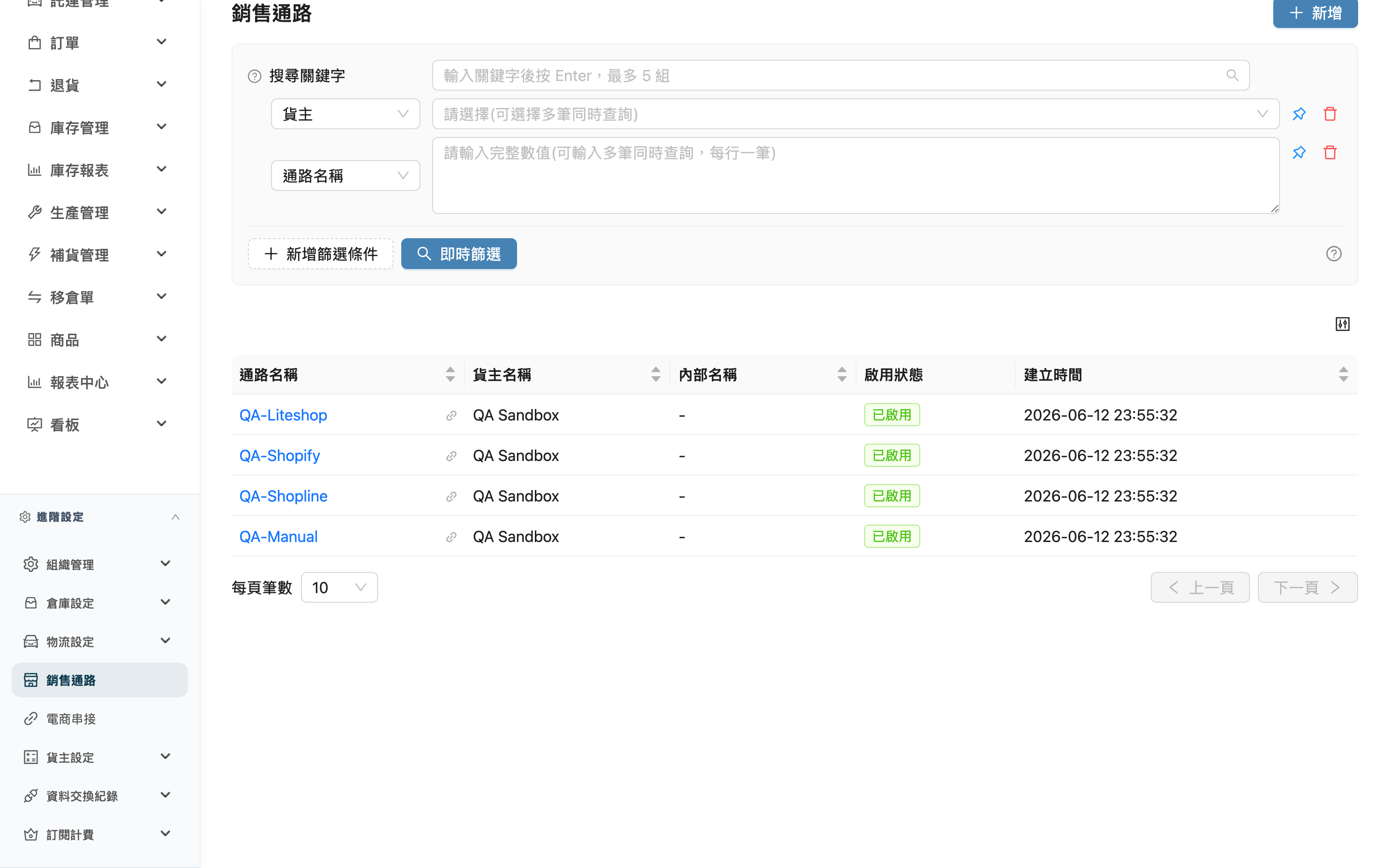Click the 即時篩選 button
Viewport: 1389px width, 868px height.
[459, 254]
